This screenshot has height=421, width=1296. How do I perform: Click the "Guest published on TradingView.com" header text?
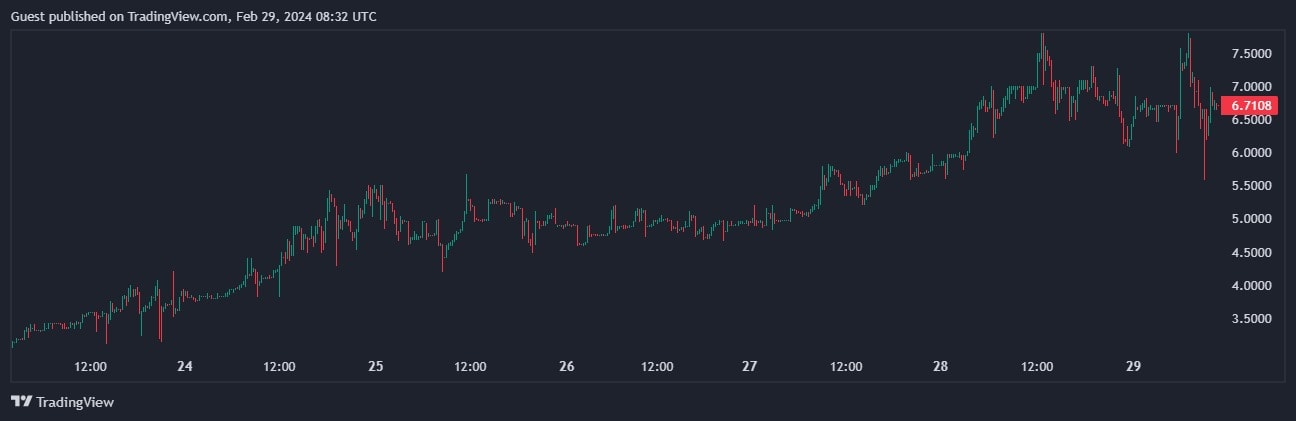[x=118, y=17]
